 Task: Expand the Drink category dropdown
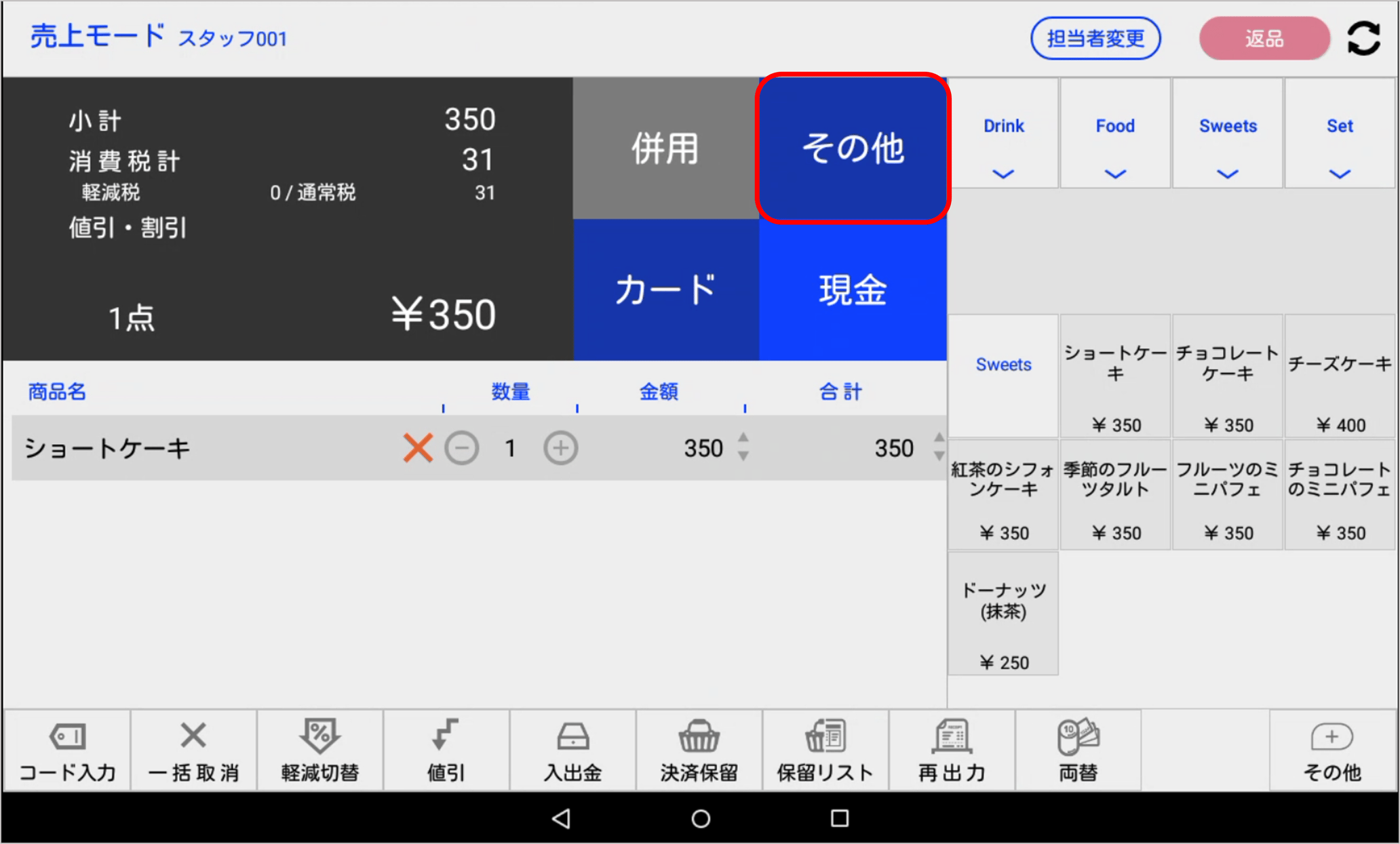point(1003,174)
